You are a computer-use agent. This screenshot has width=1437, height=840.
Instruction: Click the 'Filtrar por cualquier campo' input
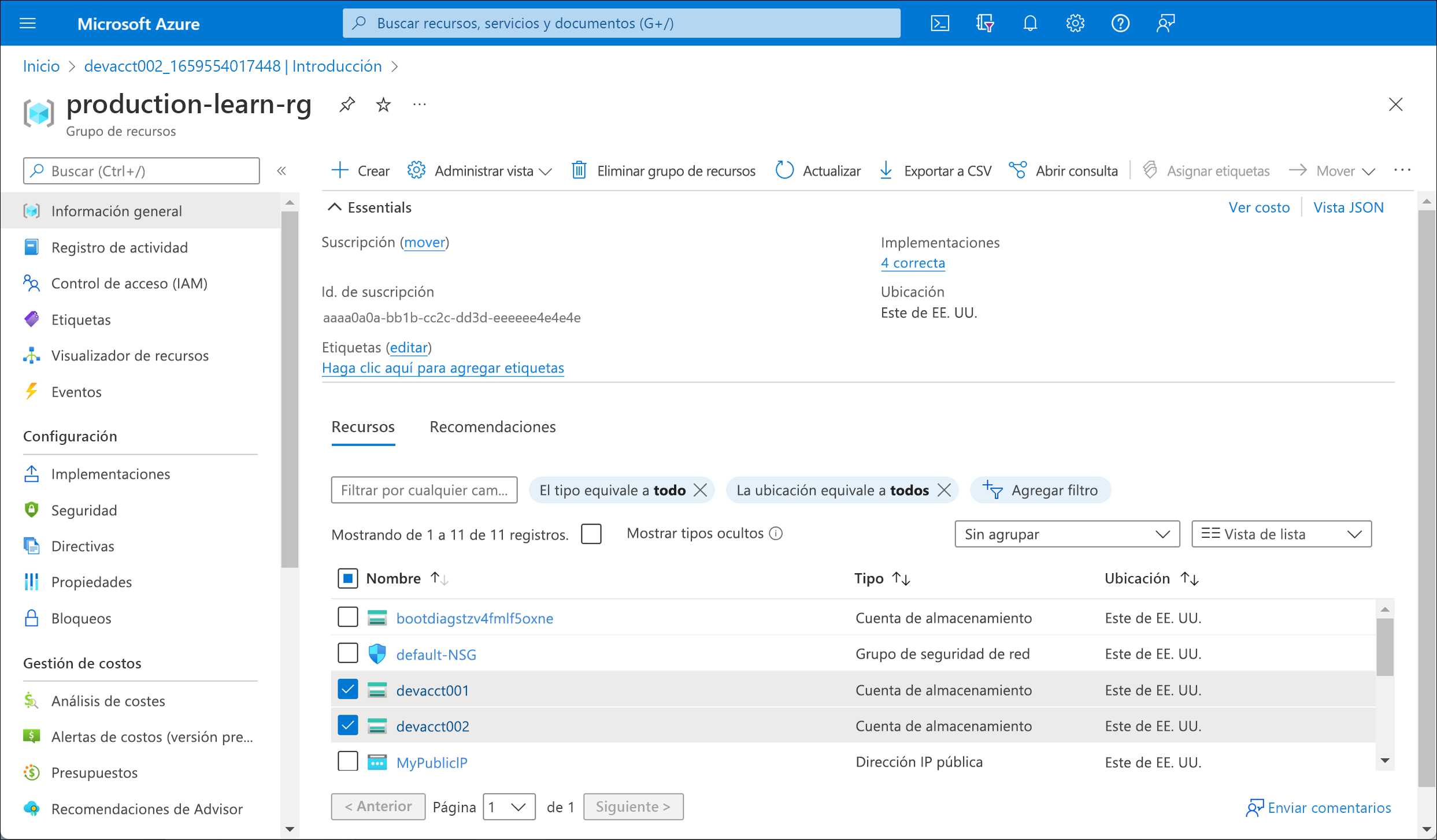tap(424, 490)
